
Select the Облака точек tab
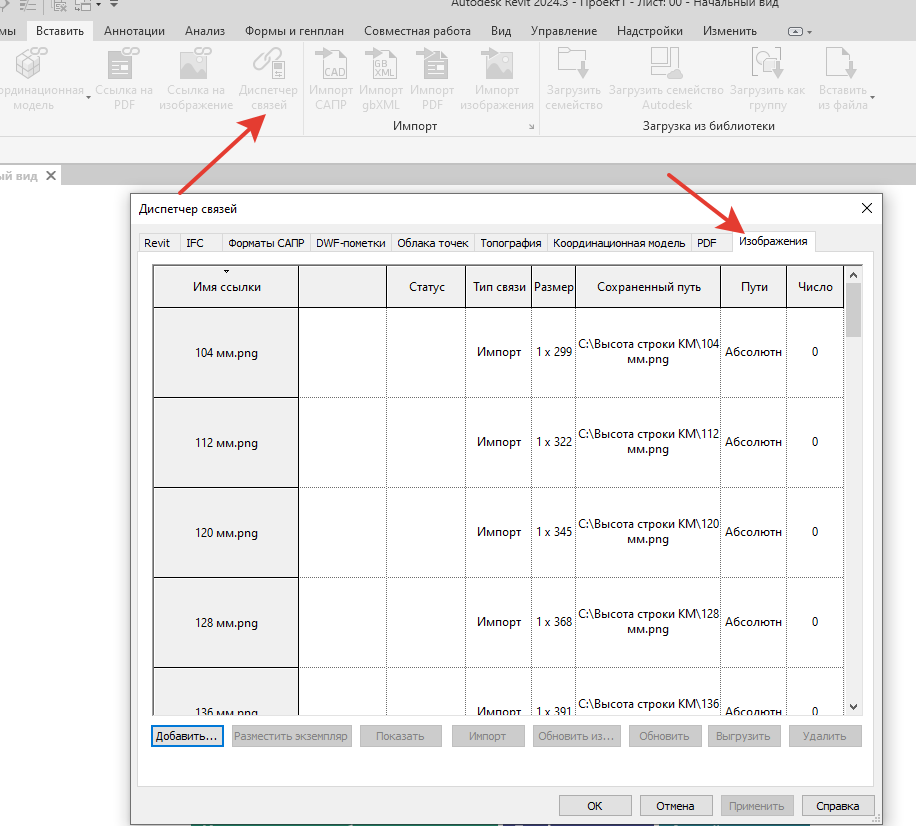[432, 243]
